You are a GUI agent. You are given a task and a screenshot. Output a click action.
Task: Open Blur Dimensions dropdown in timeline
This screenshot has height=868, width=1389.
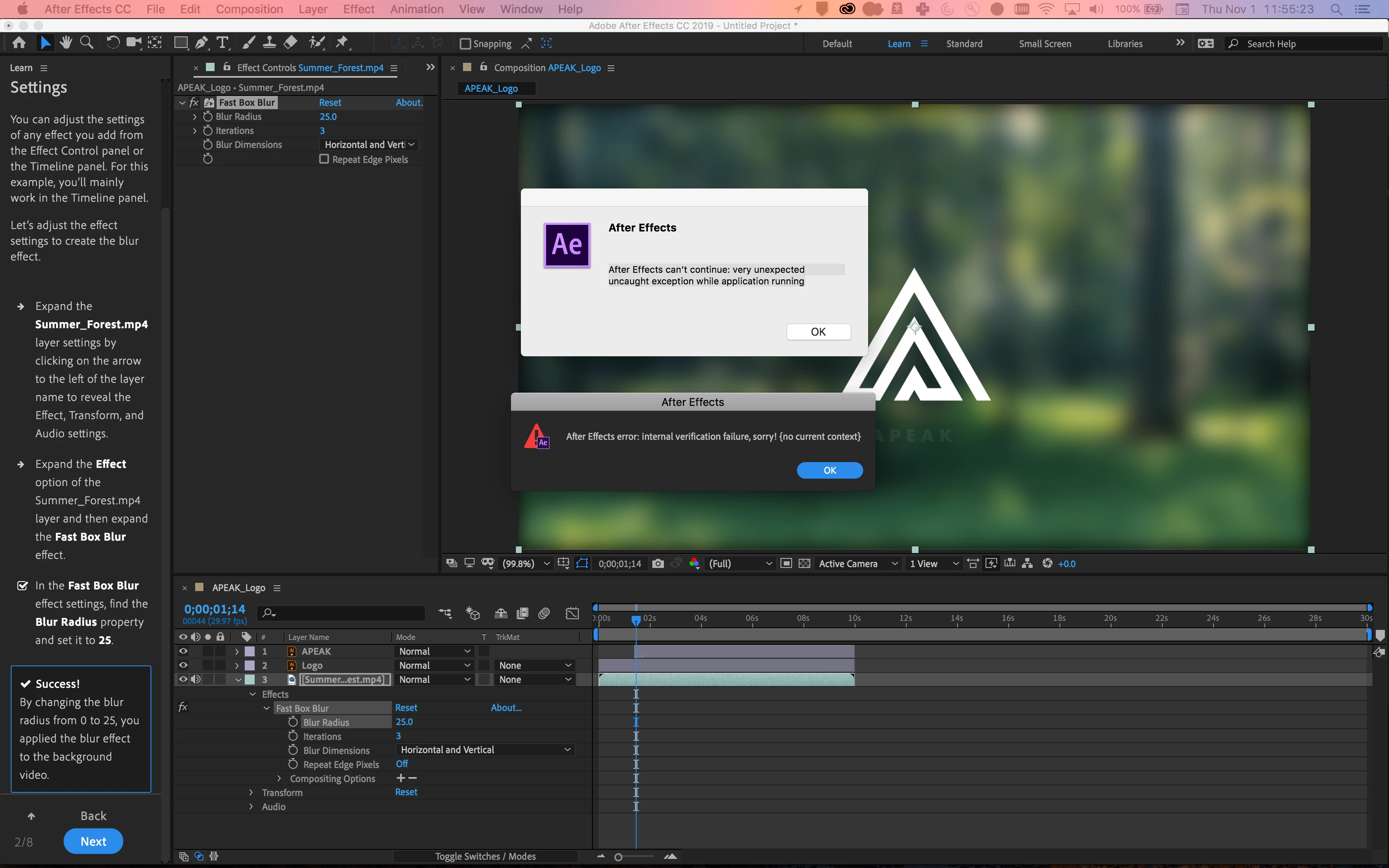pyautogui.click(x=485, y=750)
